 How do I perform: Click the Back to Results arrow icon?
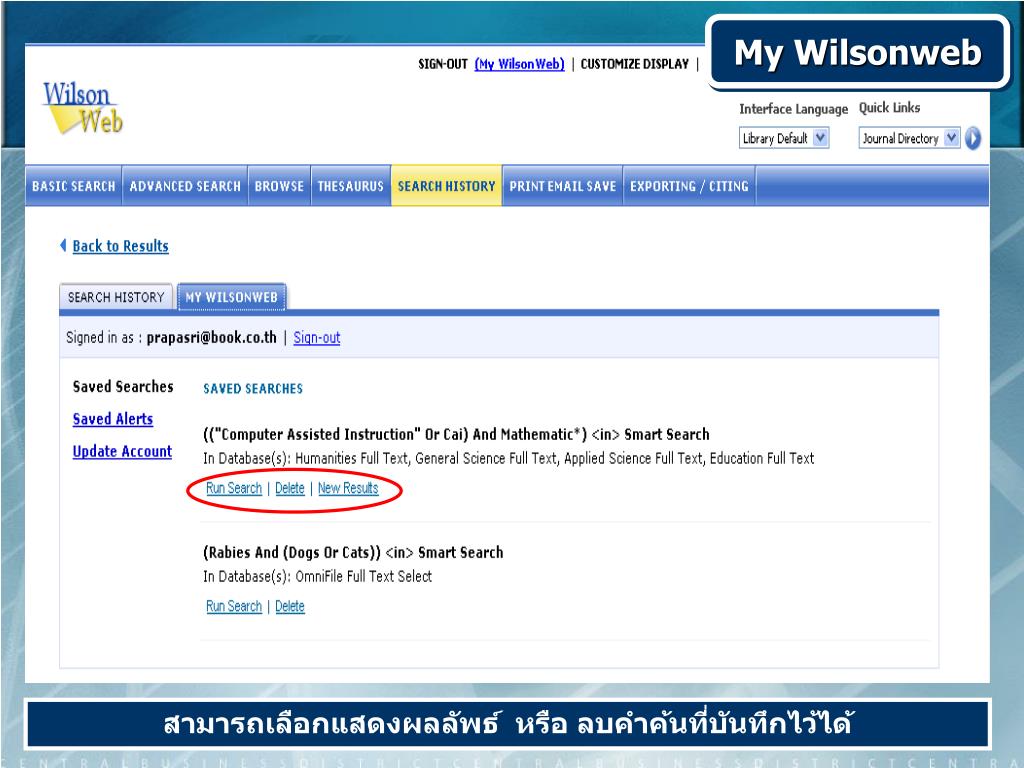pos(63,246)
